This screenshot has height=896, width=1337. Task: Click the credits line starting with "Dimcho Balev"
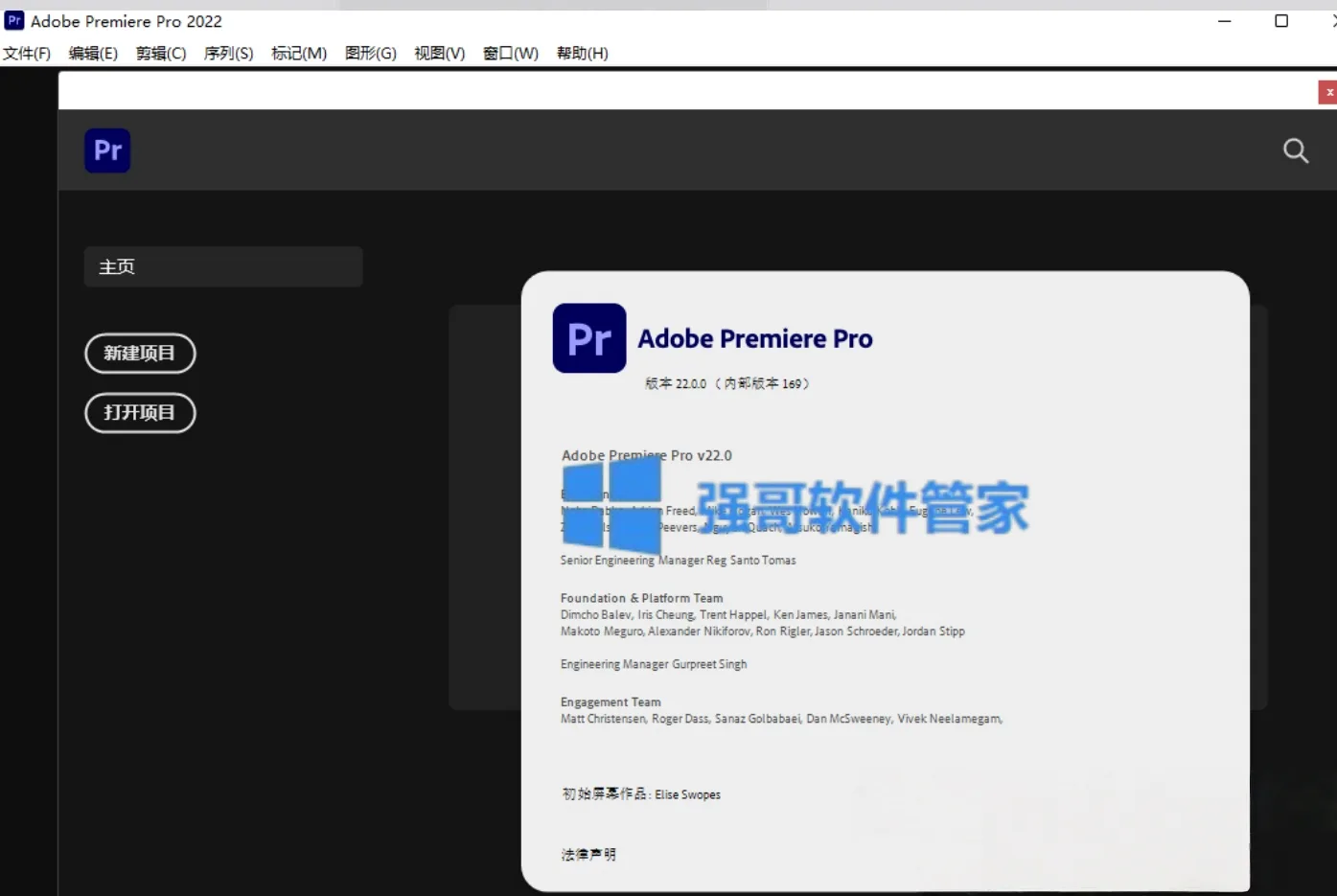pos(728,615)
